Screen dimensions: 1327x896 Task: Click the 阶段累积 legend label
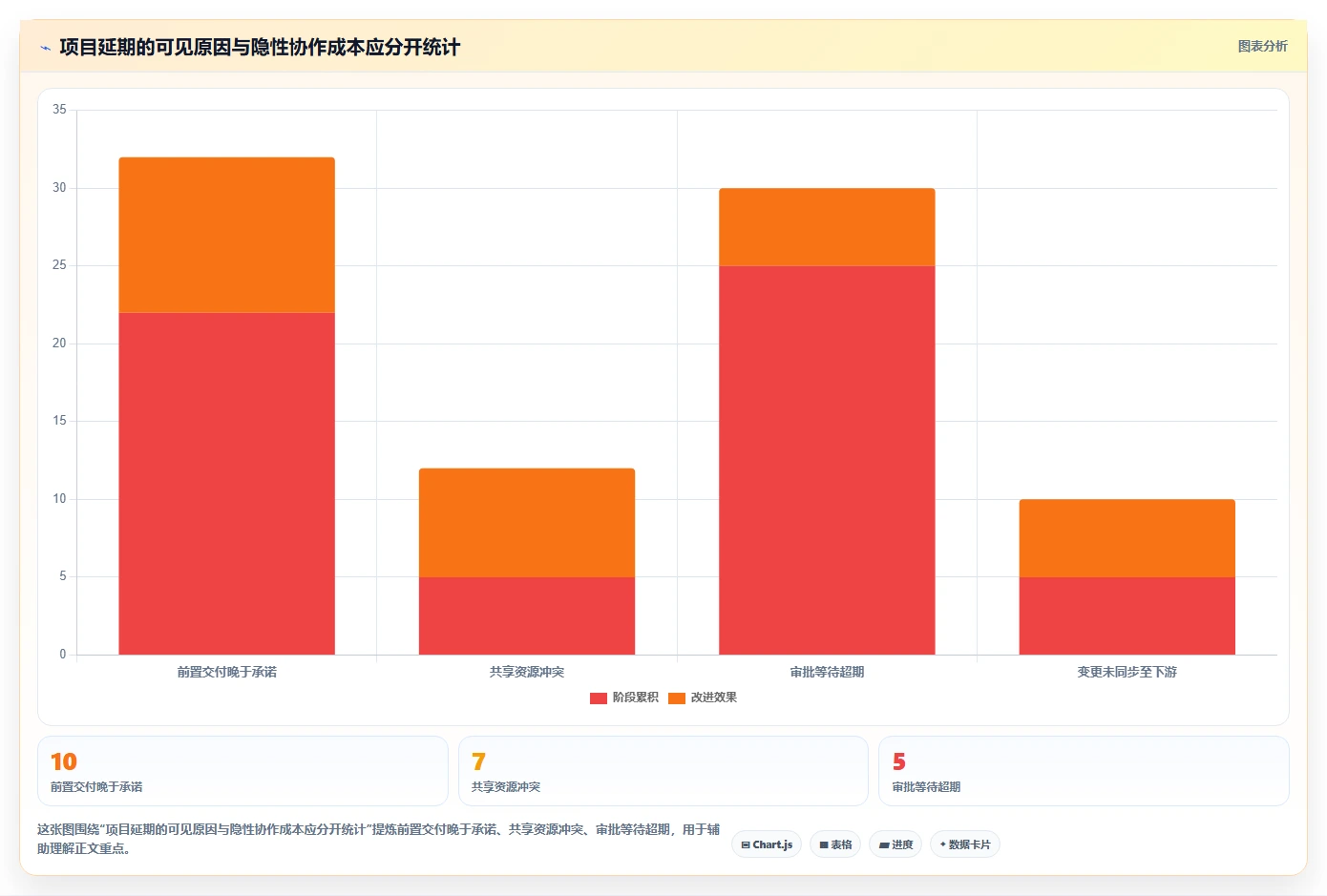pyautogui.click(x=636, y=698)
